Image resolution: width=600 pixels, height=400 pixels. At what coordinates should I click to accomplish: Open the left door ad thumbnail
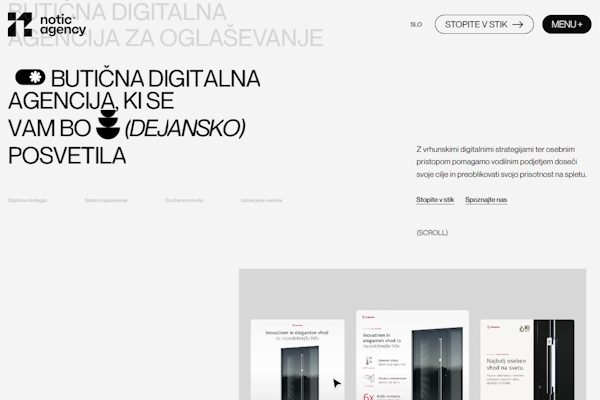tap(297, 360)
